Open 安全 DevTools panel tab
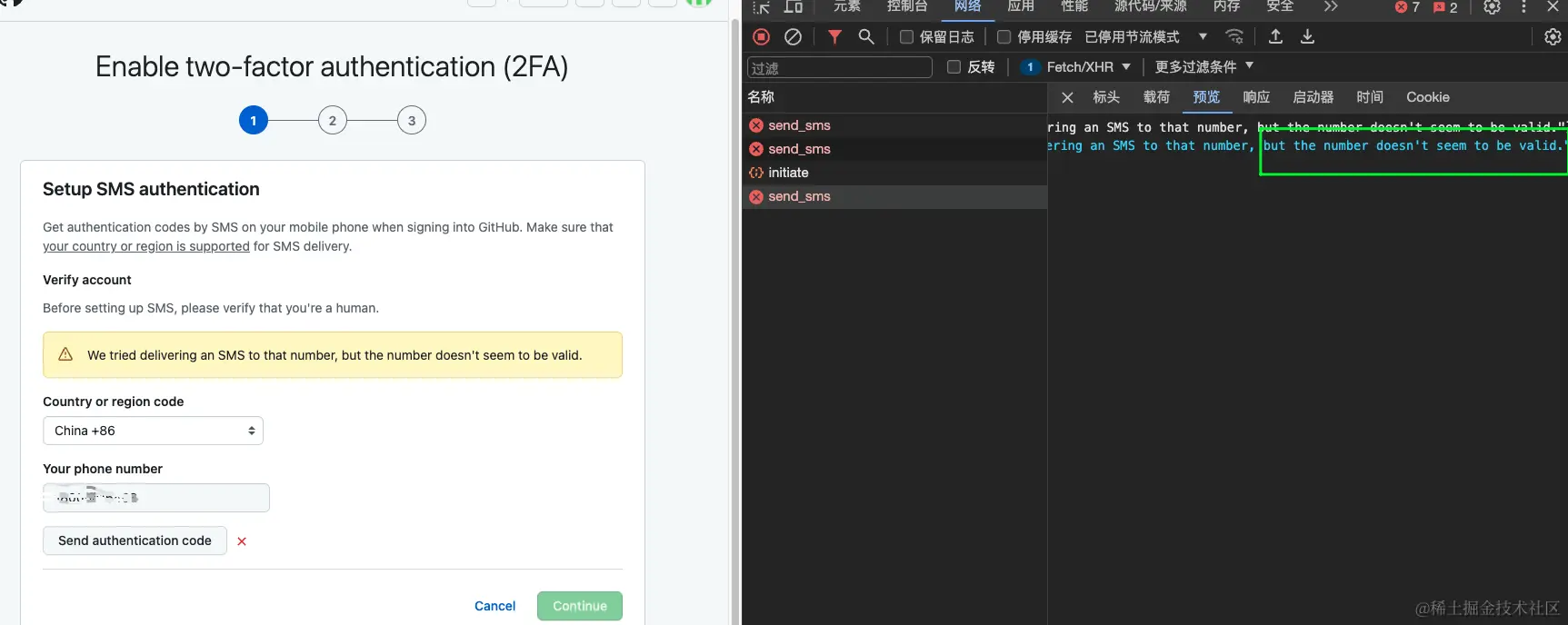This screenshot has height=625, width=1568. (1280, 6)
